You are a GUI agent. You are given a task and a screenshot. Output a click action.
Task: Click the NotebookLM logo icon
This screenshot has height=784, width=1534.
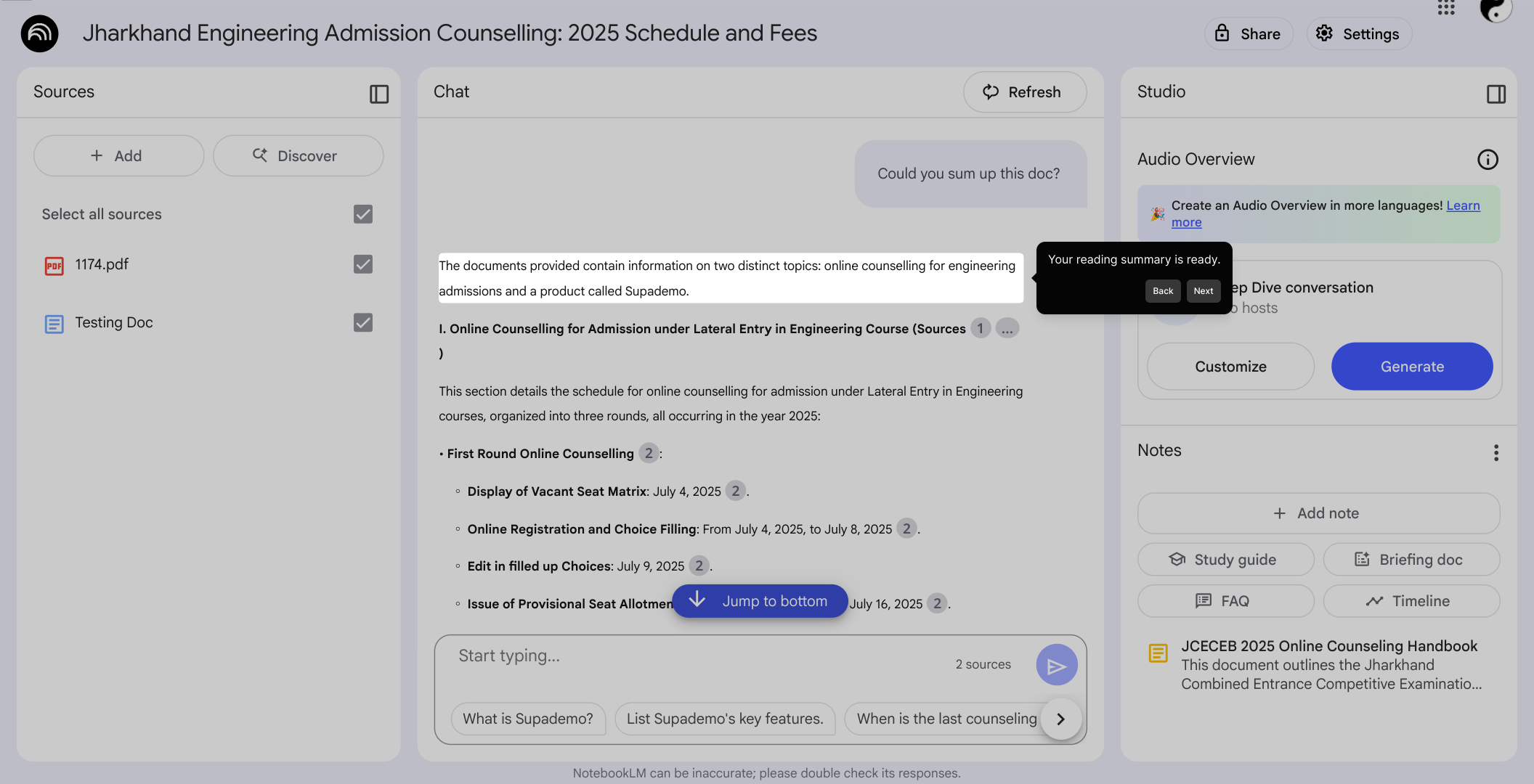[39, 33]
